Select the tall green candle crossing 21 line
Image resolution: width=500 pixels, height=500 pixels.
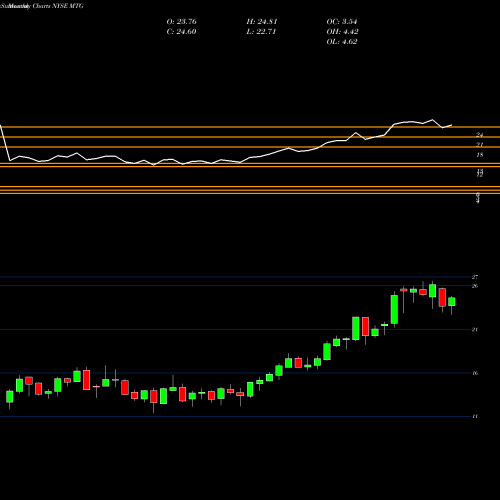tap(356, 328)
